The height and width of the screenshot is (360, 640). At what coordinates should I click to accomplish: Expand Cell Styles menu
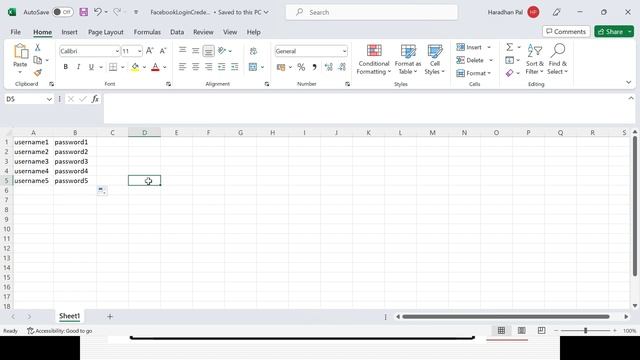click(435, 60)
